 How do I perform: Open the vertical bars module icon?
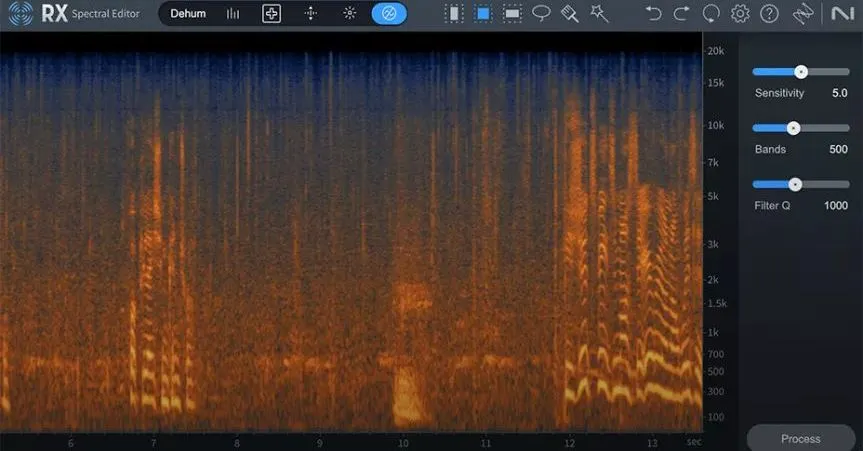tap(233, 14)
